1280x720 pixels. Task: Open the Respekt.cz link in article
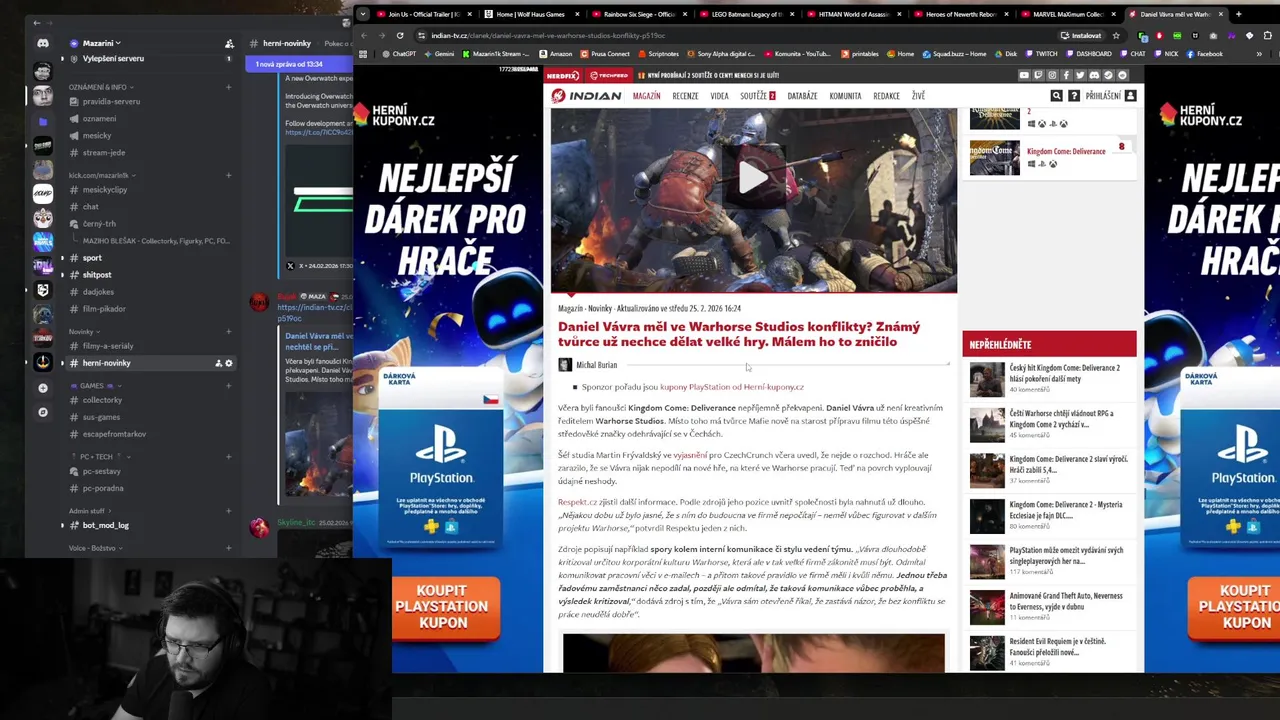click(x=577, y=502)
